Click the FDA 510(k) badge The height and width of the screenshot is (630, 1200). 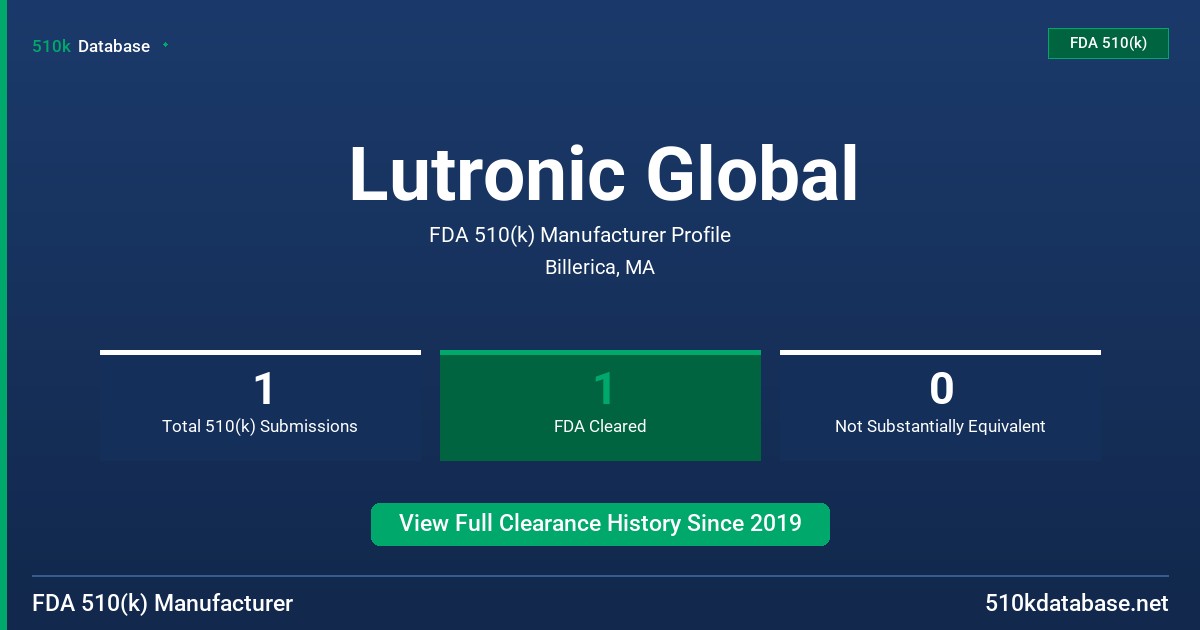pyautogui.click(x=1108, y=43)
